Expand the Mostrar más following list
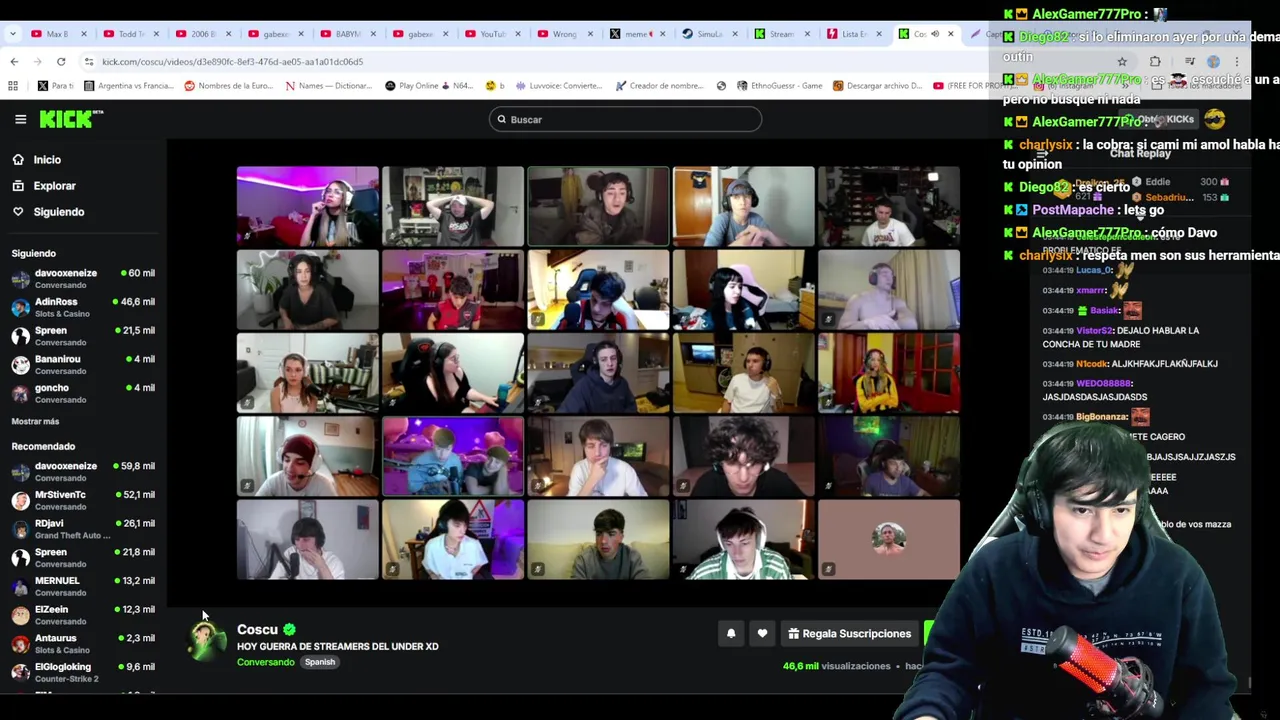 click(35, 422)
